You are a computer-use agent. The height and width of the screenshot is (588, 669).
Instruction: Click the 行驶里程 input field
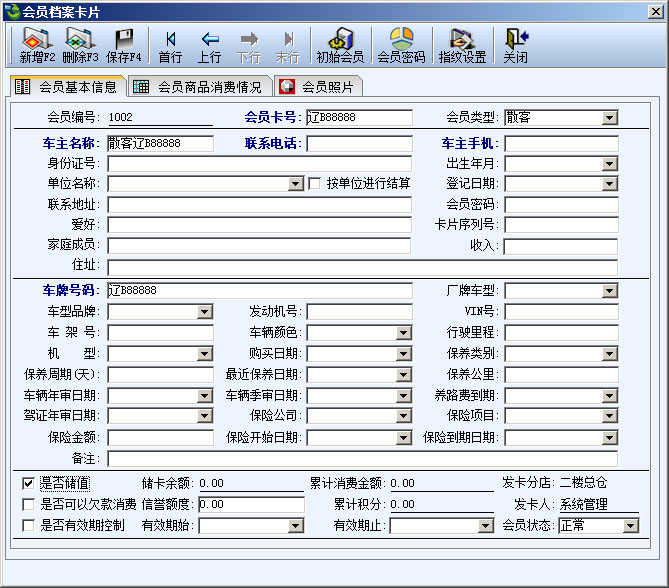561,332
